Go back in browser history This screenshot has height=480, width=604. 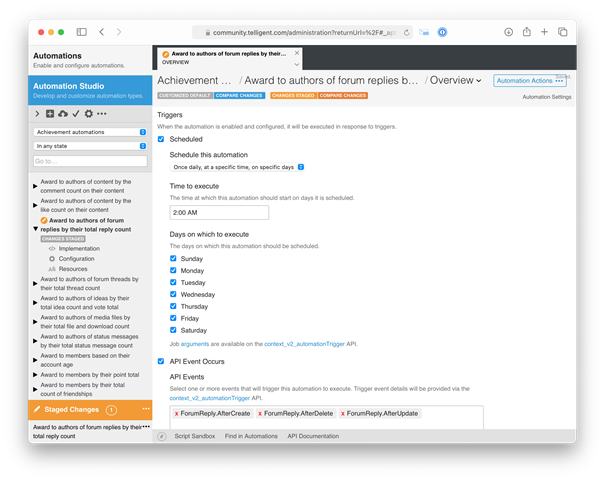[102, 32]
